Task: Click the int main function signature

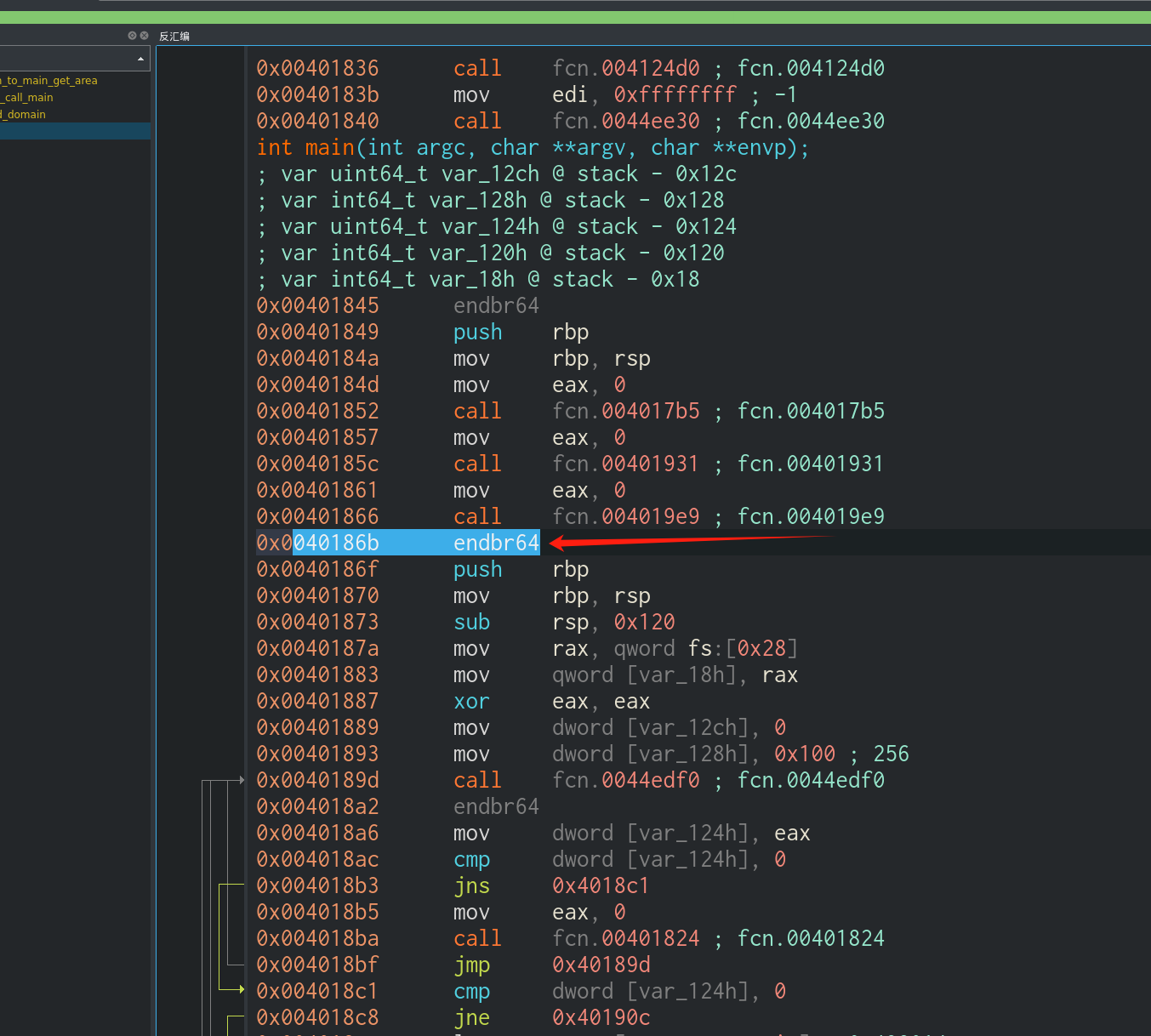Action: (x=533, y=147)
